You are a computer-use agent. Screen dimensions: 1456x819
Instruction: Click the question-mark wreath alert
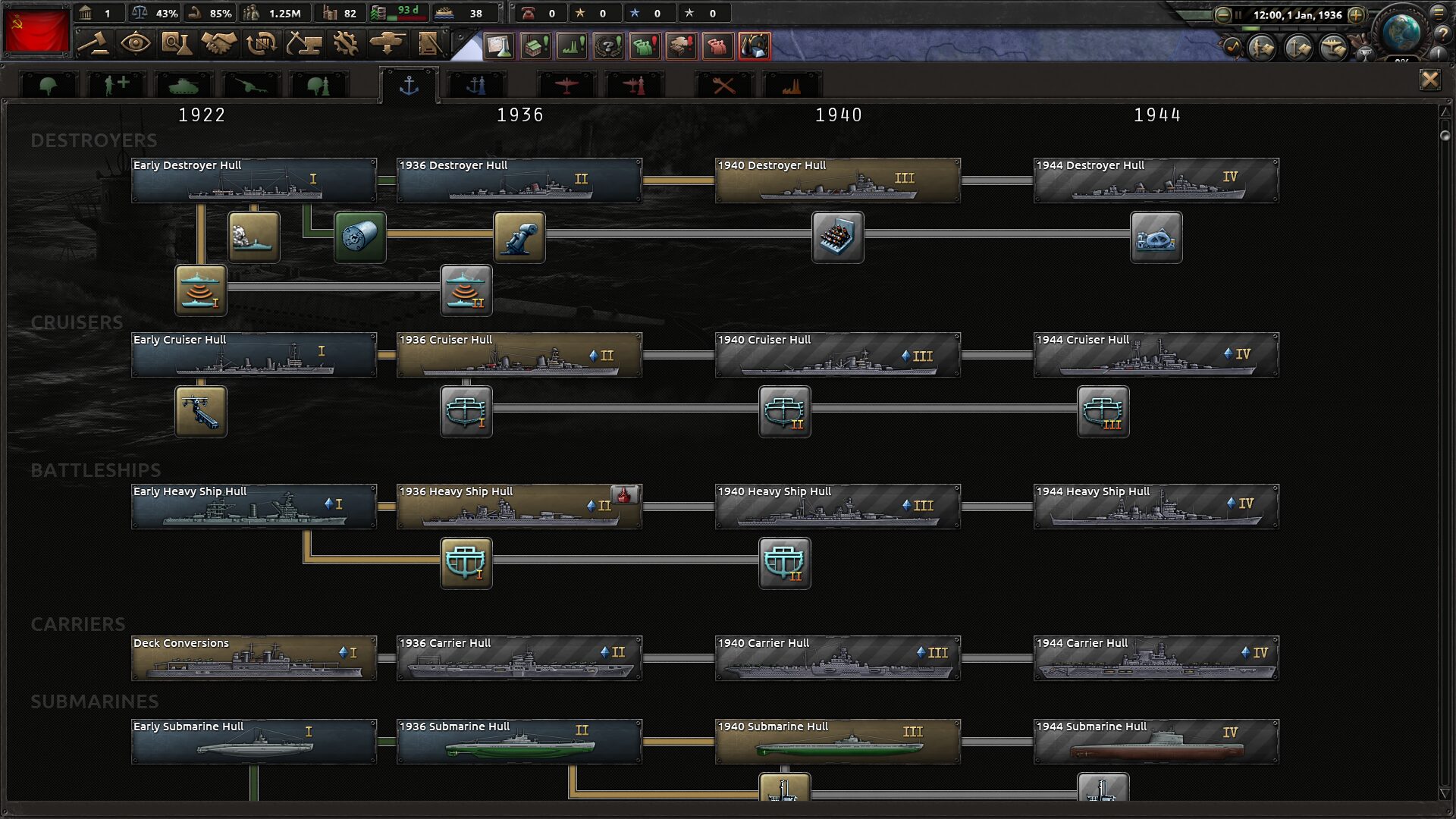[x=608, y=45]
